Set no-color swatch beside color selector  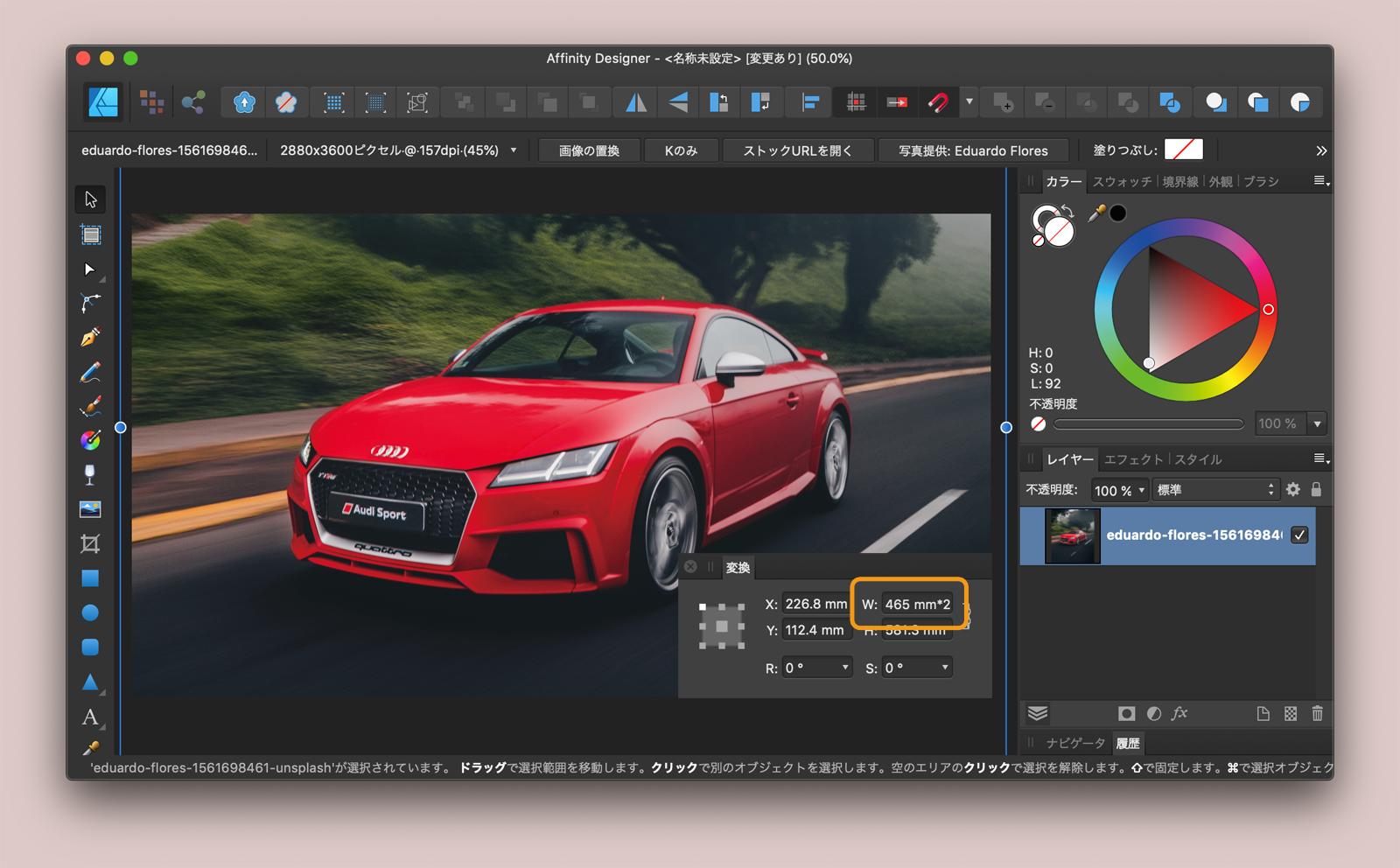[1038, 241]
